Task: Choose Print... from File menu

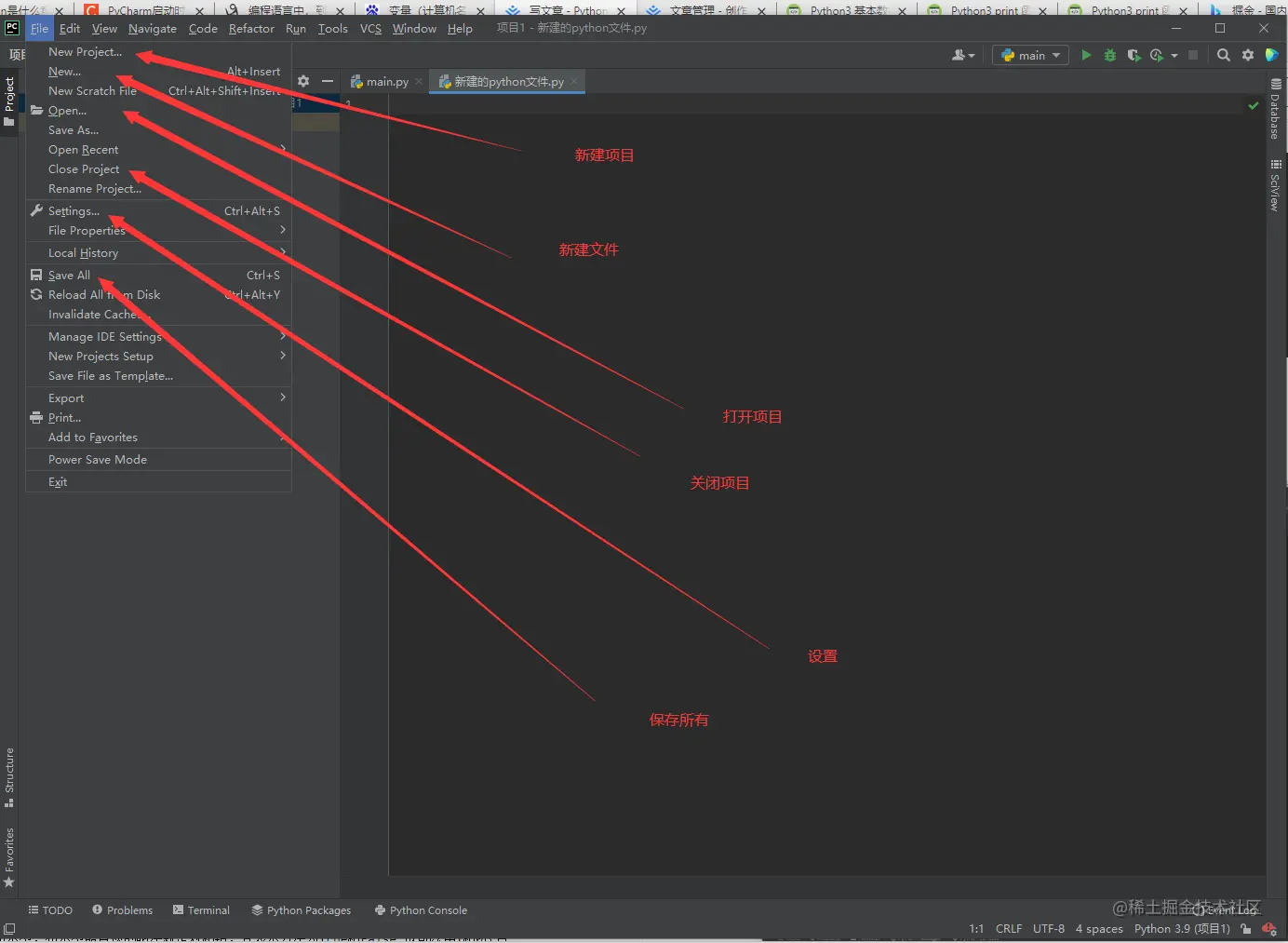Action: coord(158,418)
